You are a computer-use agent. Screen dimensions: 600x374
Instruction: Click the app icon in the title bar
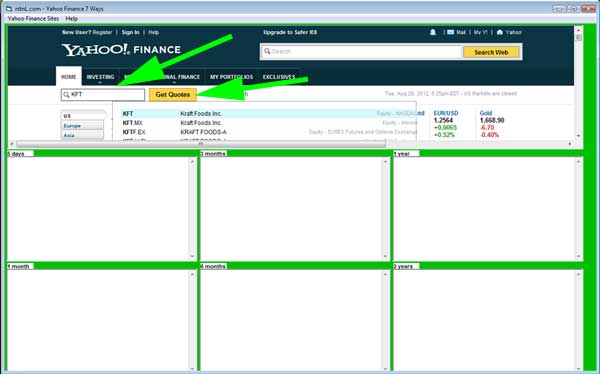pyautogui.click(x=9, y=8)
